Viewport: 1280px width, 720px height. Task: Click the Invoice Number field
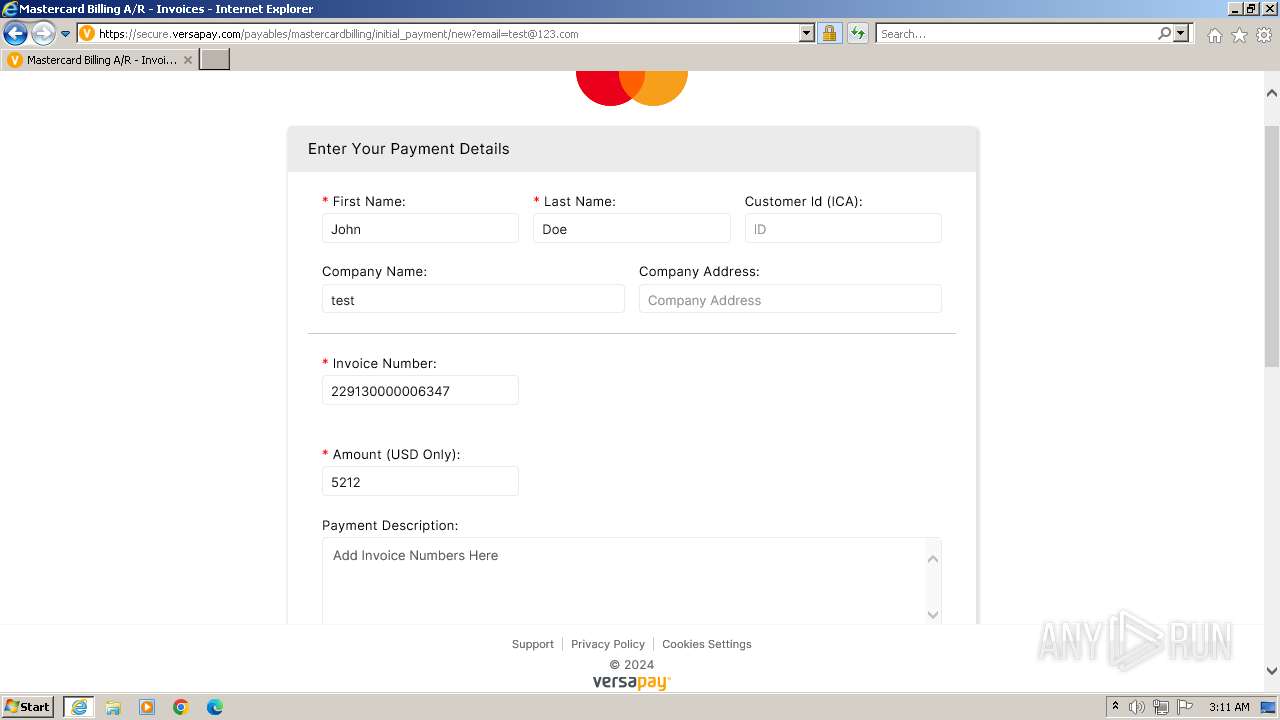[x=420, y=391]
